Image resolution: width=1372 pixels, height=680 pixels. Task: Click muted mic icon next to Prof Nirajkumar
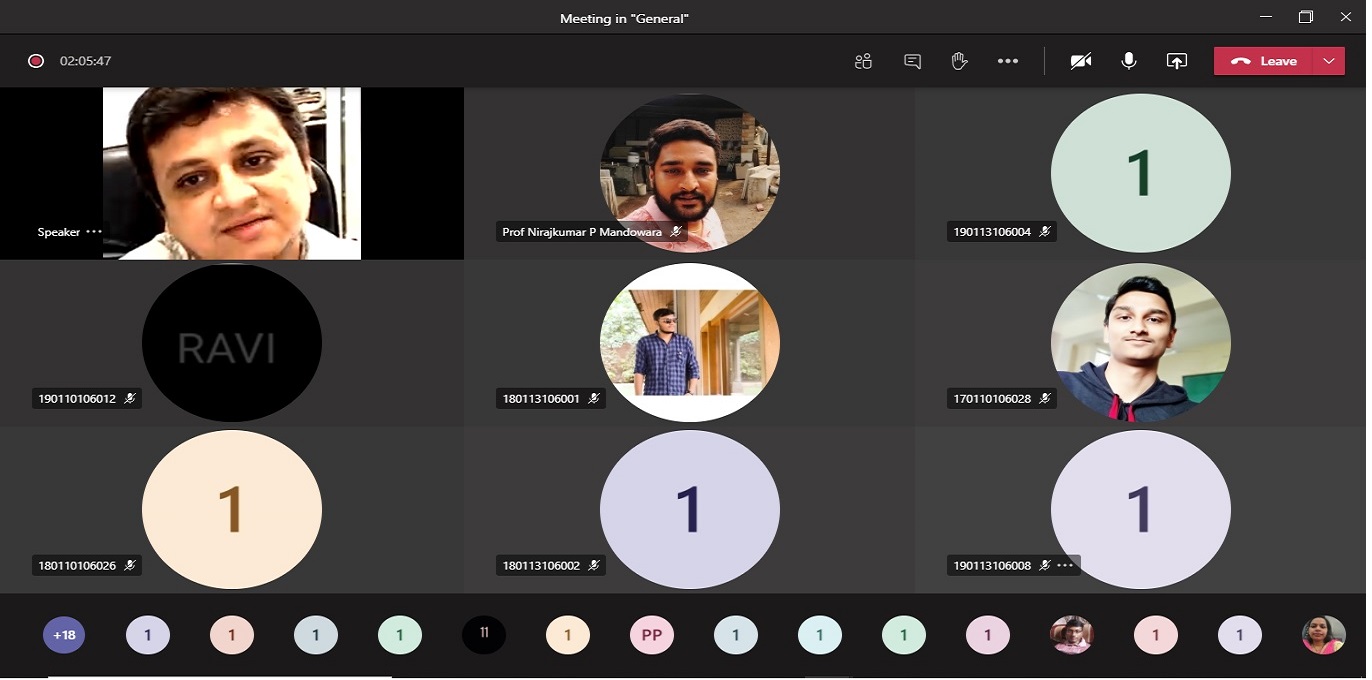click(x=676, y=232)
